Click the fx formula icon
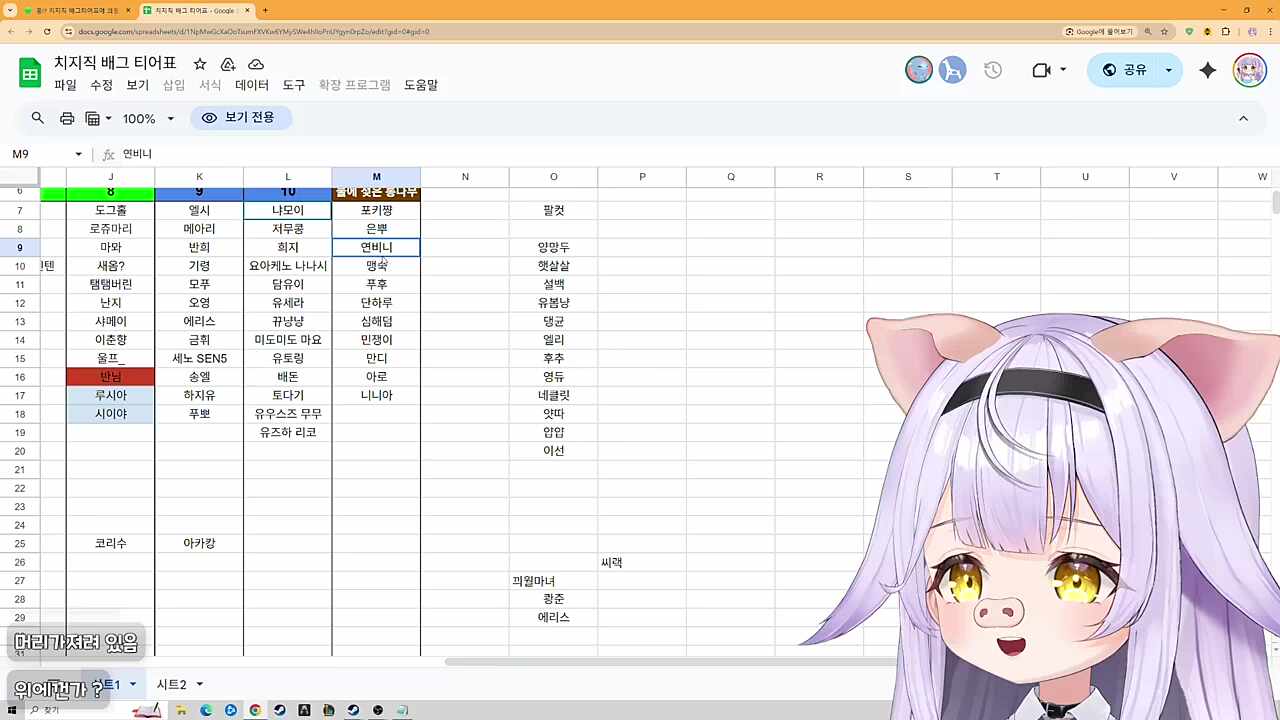This screenshot has width=1280, height=720. [x=108, y=153]
